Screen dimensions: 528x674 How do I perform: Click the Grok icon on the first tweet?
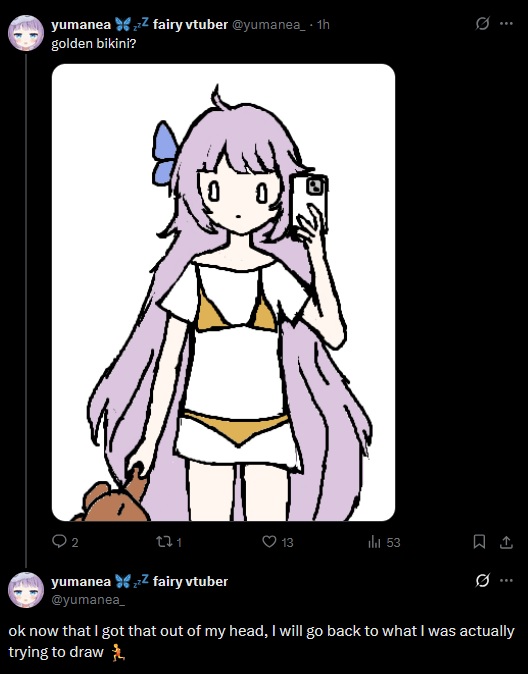pyautogui.click(x=482, y=24)
